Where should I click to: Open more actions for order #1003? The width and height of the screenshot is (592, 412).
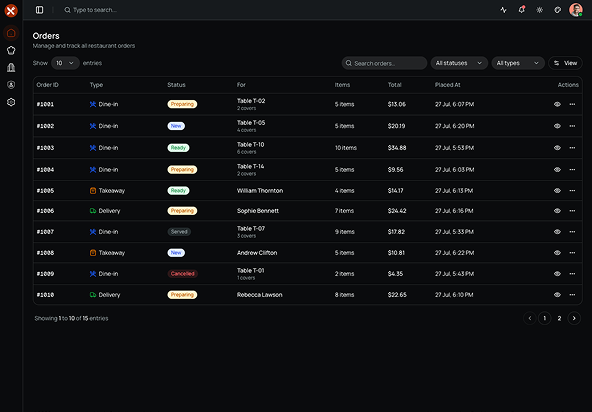coord(572,148)
